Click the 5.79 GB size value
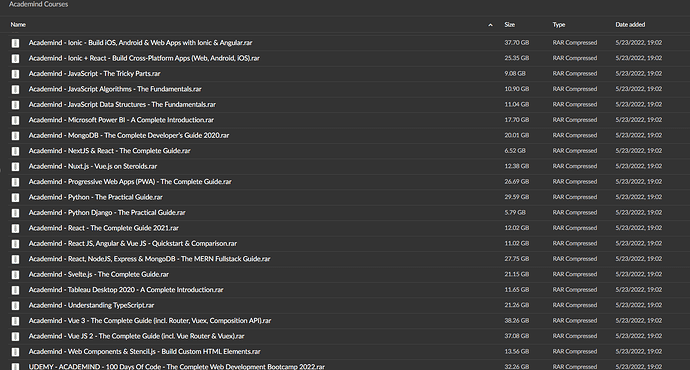Image resolution: width=690 pixels, height=370 pixels. tap(515, 212)
